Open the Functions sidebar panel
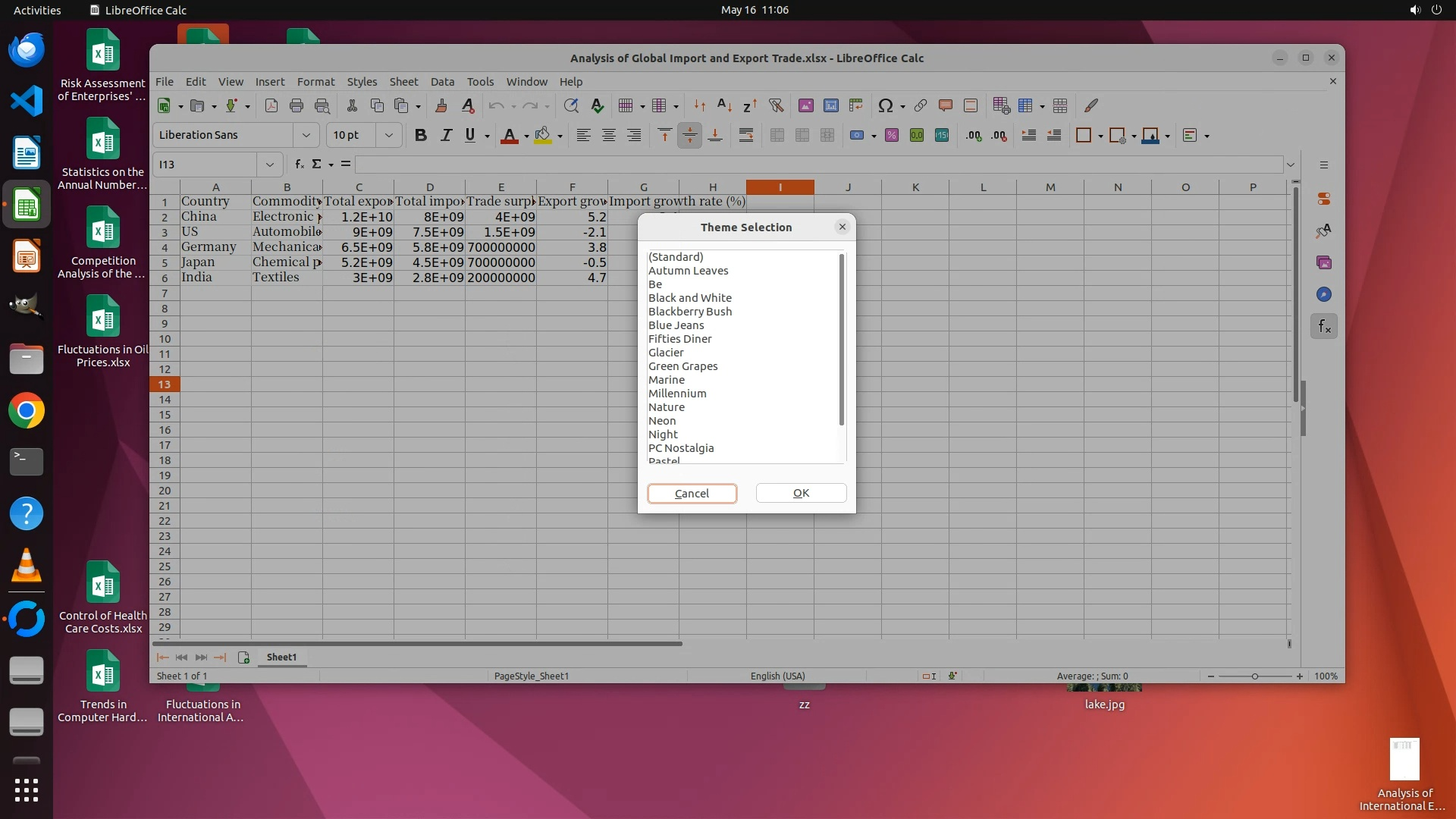The image size is (1456, 819). (x=1324, y=327)
